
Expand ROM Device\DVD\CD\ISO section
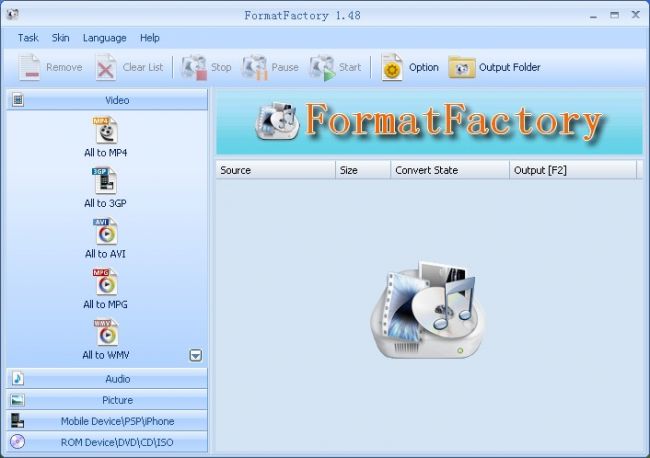point(107,442)
